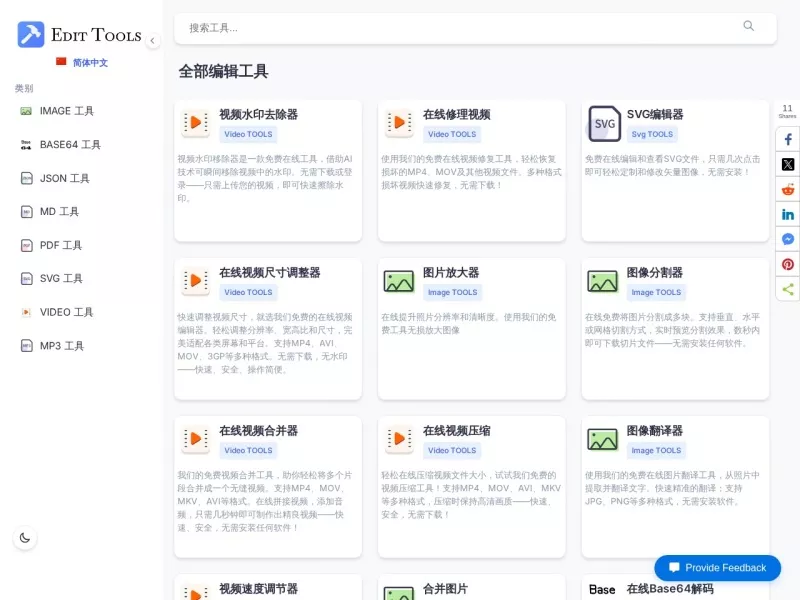Share the page on Pinterest
Viewport: 800px width, 600px height.
click(x=788, y=264)
